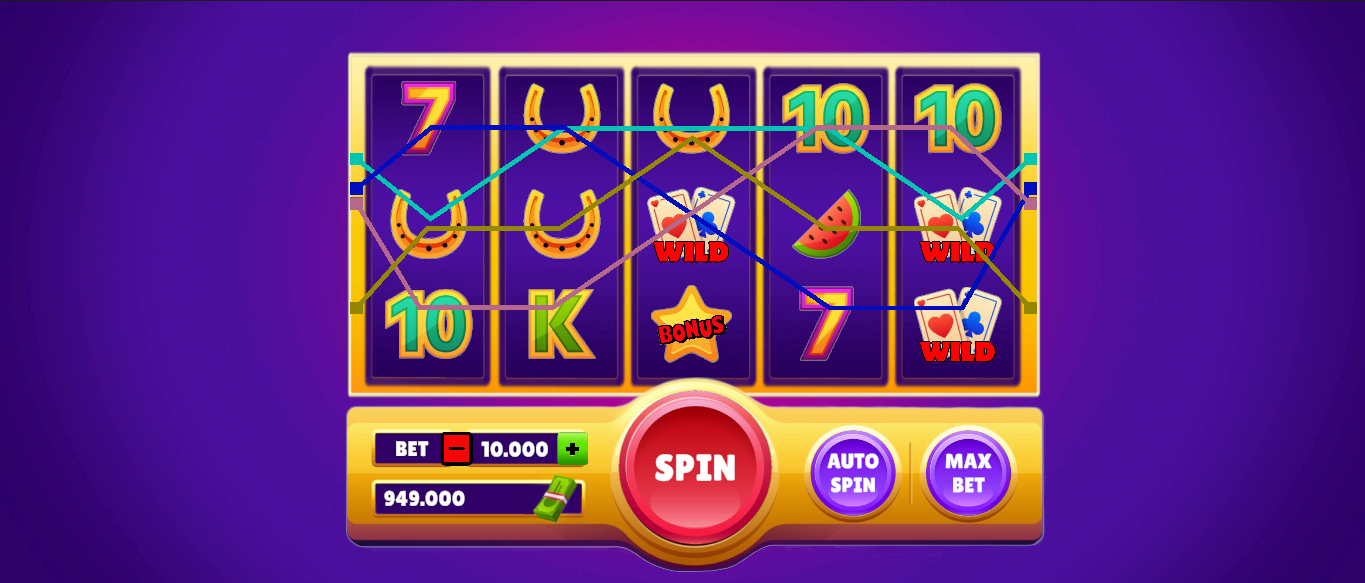Click the green K symbol
1365x583 pixels.
click(560, 324)
